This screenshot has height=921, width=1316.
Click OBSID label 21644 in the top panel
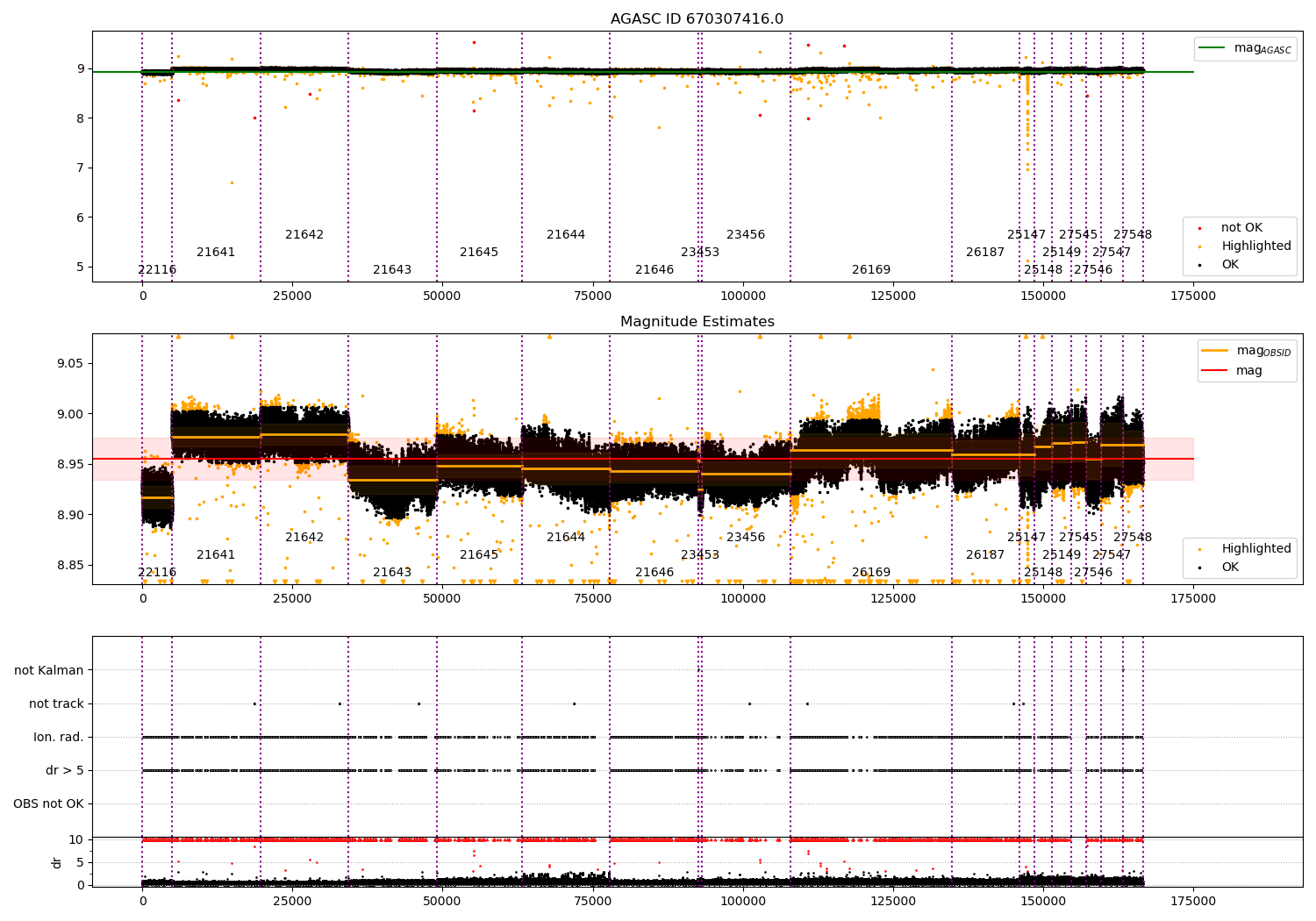(566, 234)
